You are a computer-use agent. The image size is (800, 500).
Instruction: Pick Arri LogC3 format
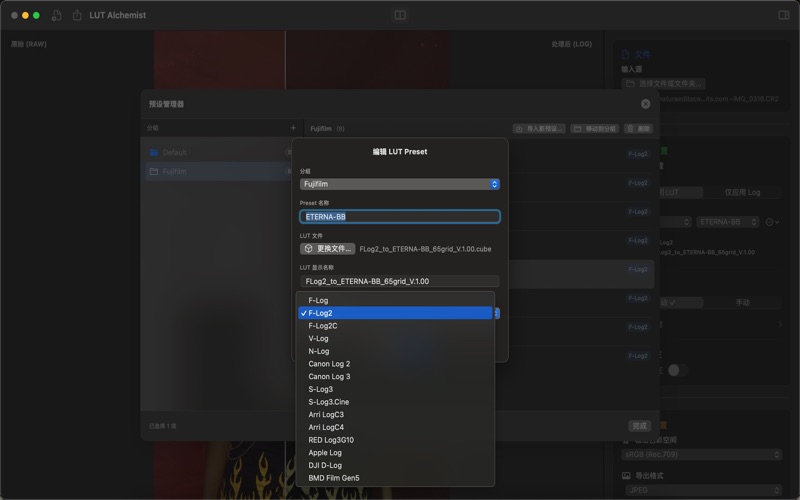pos(395,415)
